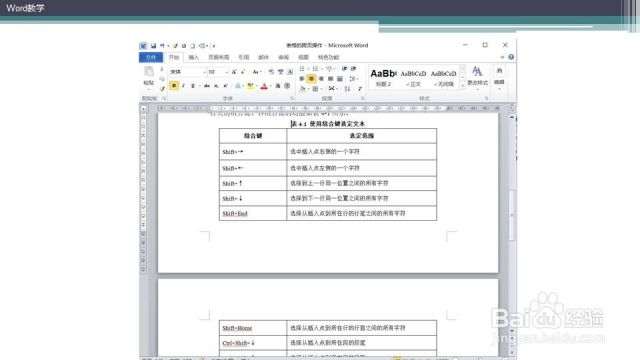Toggle Underline formatting
The width and height of the screenshot is (640, 360).
[193, 86]
